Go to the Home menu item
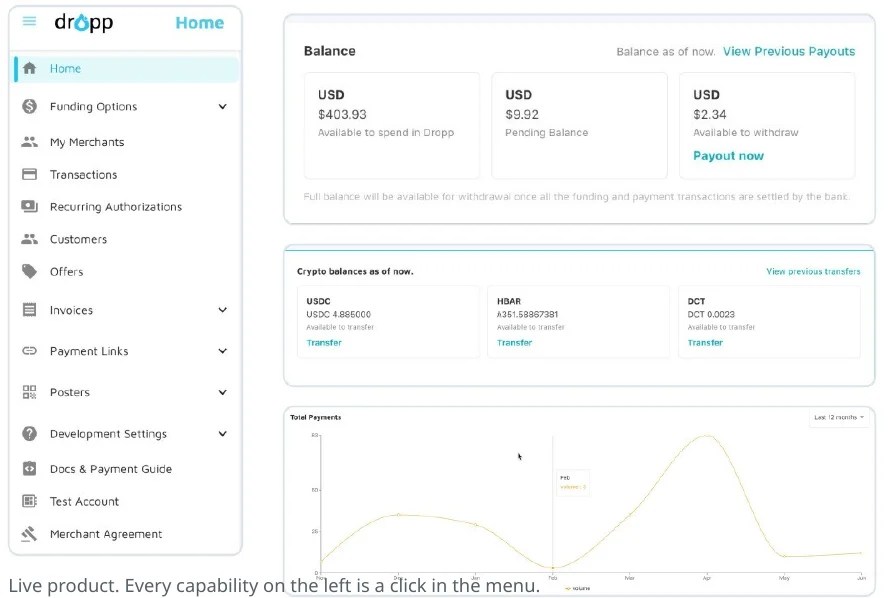Image resolution: width=895 pixels, height=598 pixels. click(x=126, y=68)
